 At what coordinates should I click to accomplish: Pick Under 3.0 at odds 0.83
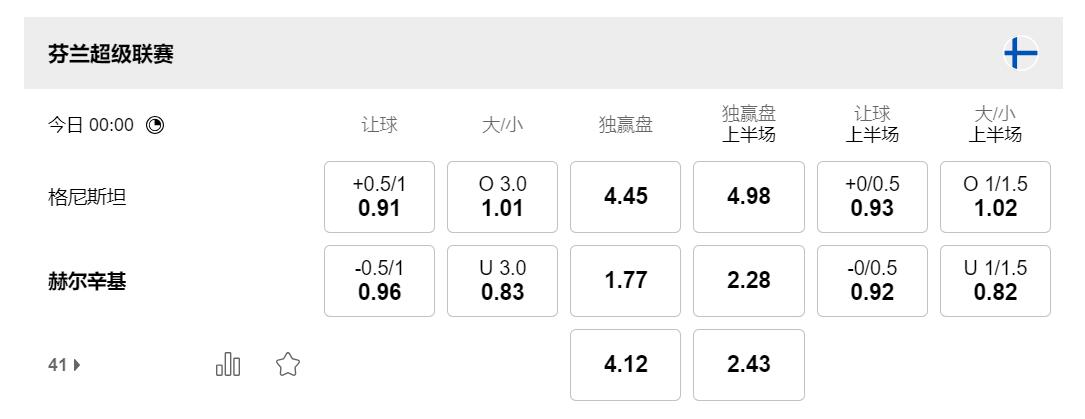pos(503,281)
